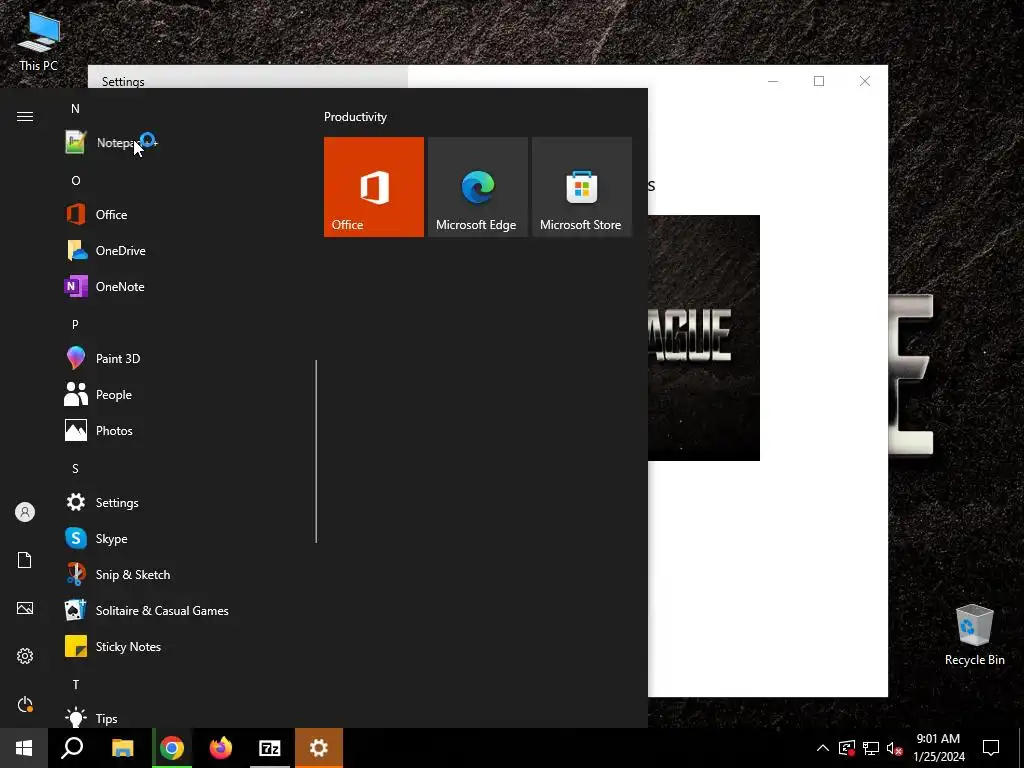Viewport: 1024px width, 768px height.
Task: Click the muted volume tray icon
Action: coord(895,748)
